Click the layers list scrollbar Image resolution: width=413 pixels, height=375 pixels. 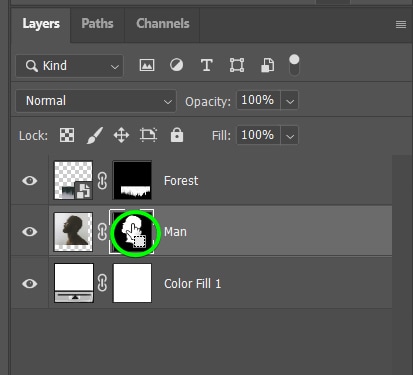pyautogui.click(x=402, y=265)
